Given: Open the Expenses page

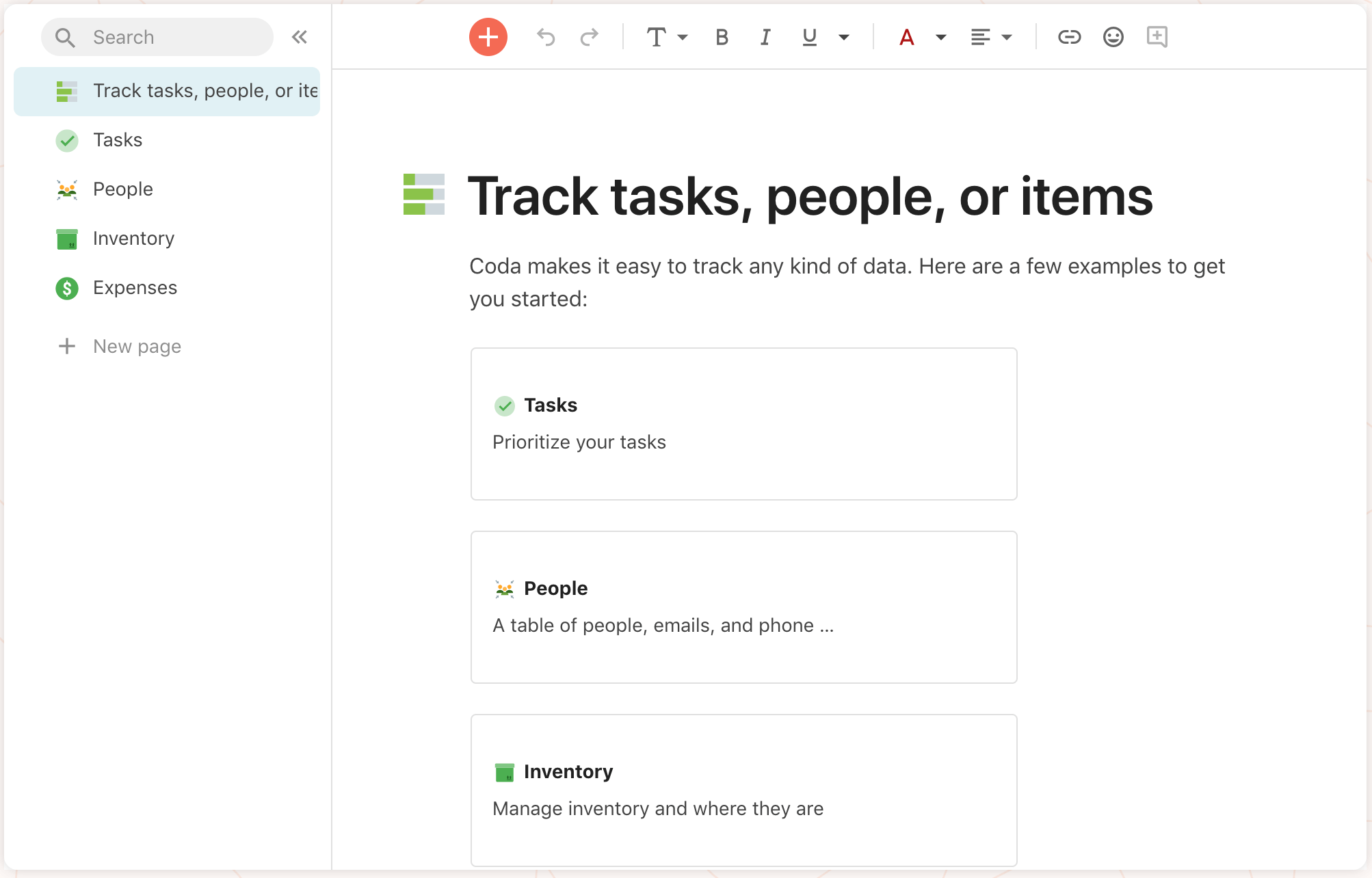Looking at the screenshot, I should pyautogui.click(x=135, y=287).
